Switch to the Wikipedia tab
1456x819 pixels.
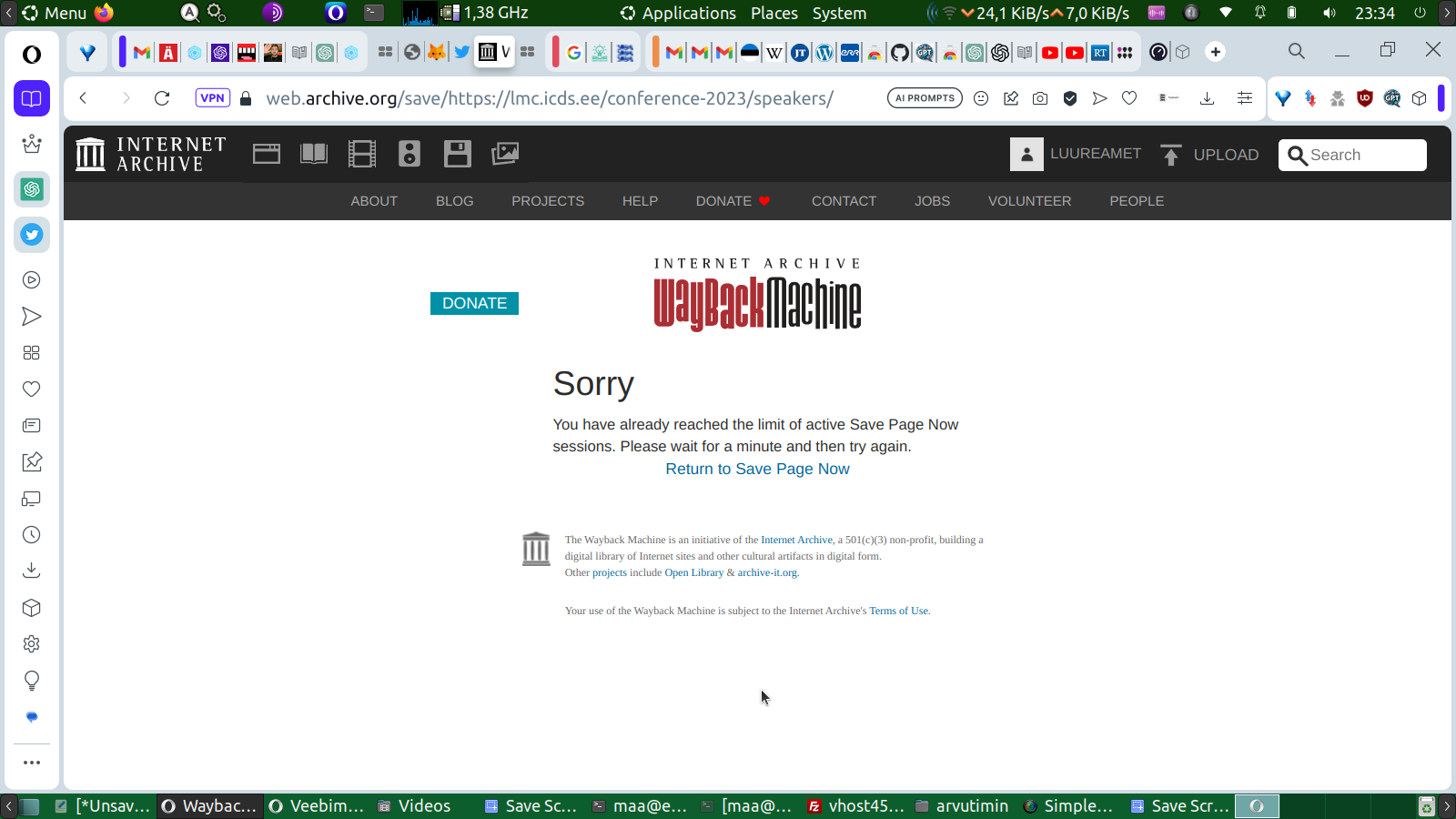coord(774,52)
